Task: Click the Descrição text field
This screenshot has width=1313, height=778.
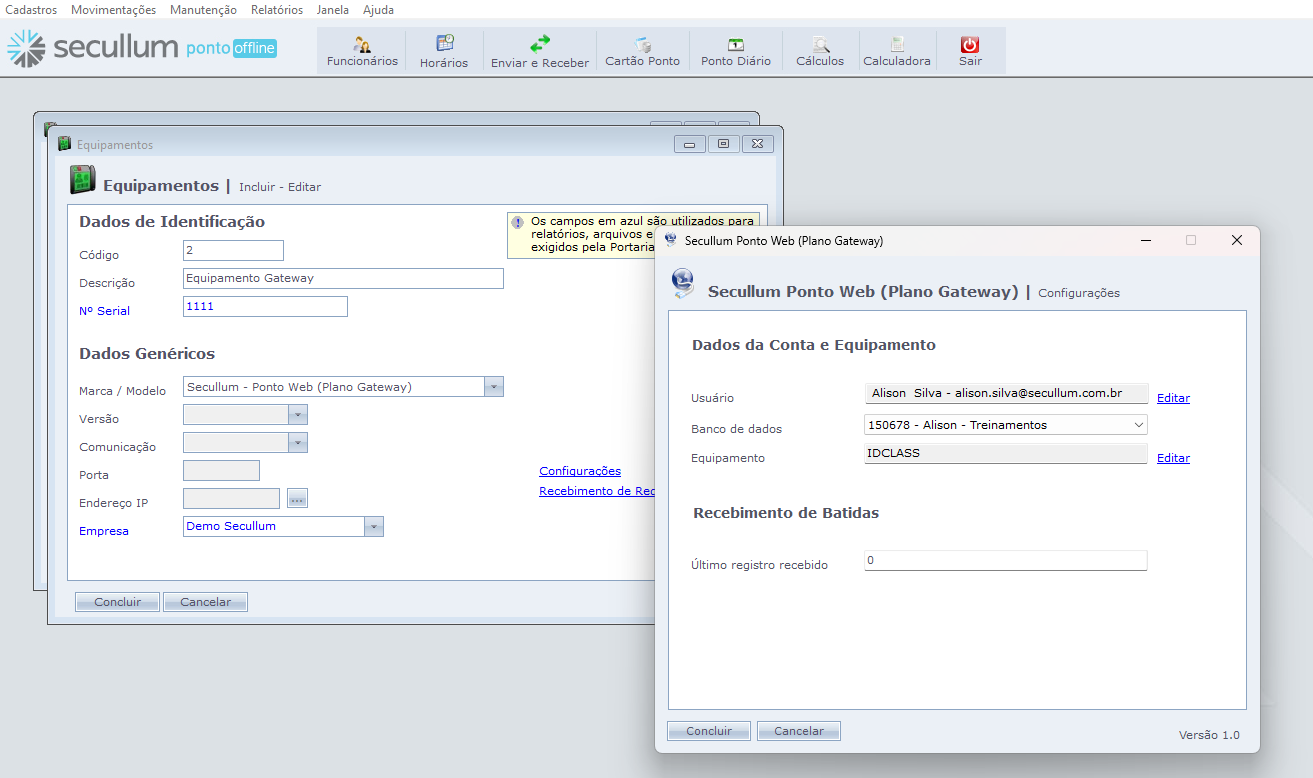Action: pyautogui.click(x=343, y=279)
